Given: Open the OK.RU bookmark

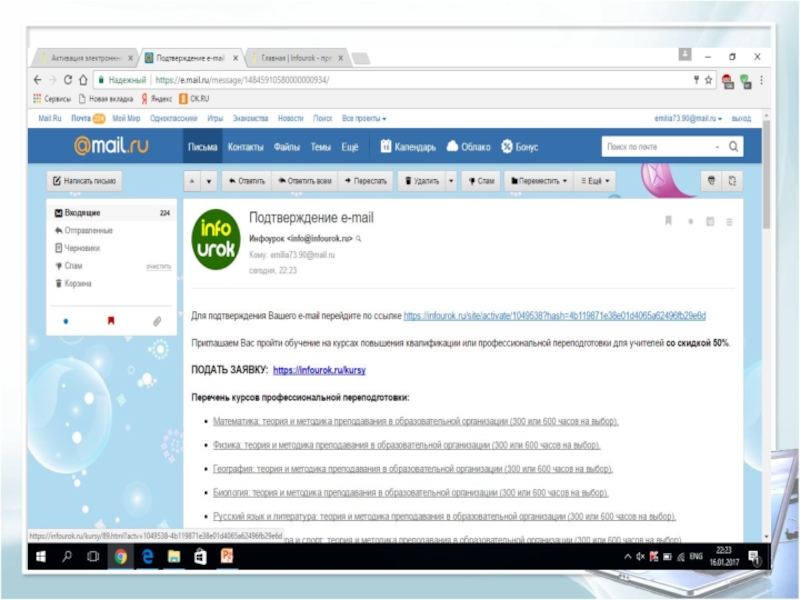Looking at the screenshot, I should (194, 98).
